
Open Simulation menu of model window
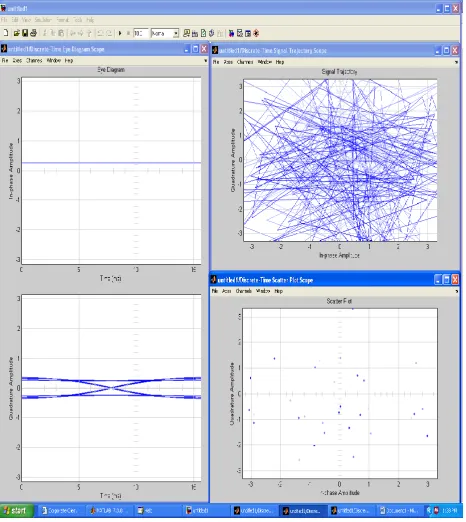pos(43,20)
